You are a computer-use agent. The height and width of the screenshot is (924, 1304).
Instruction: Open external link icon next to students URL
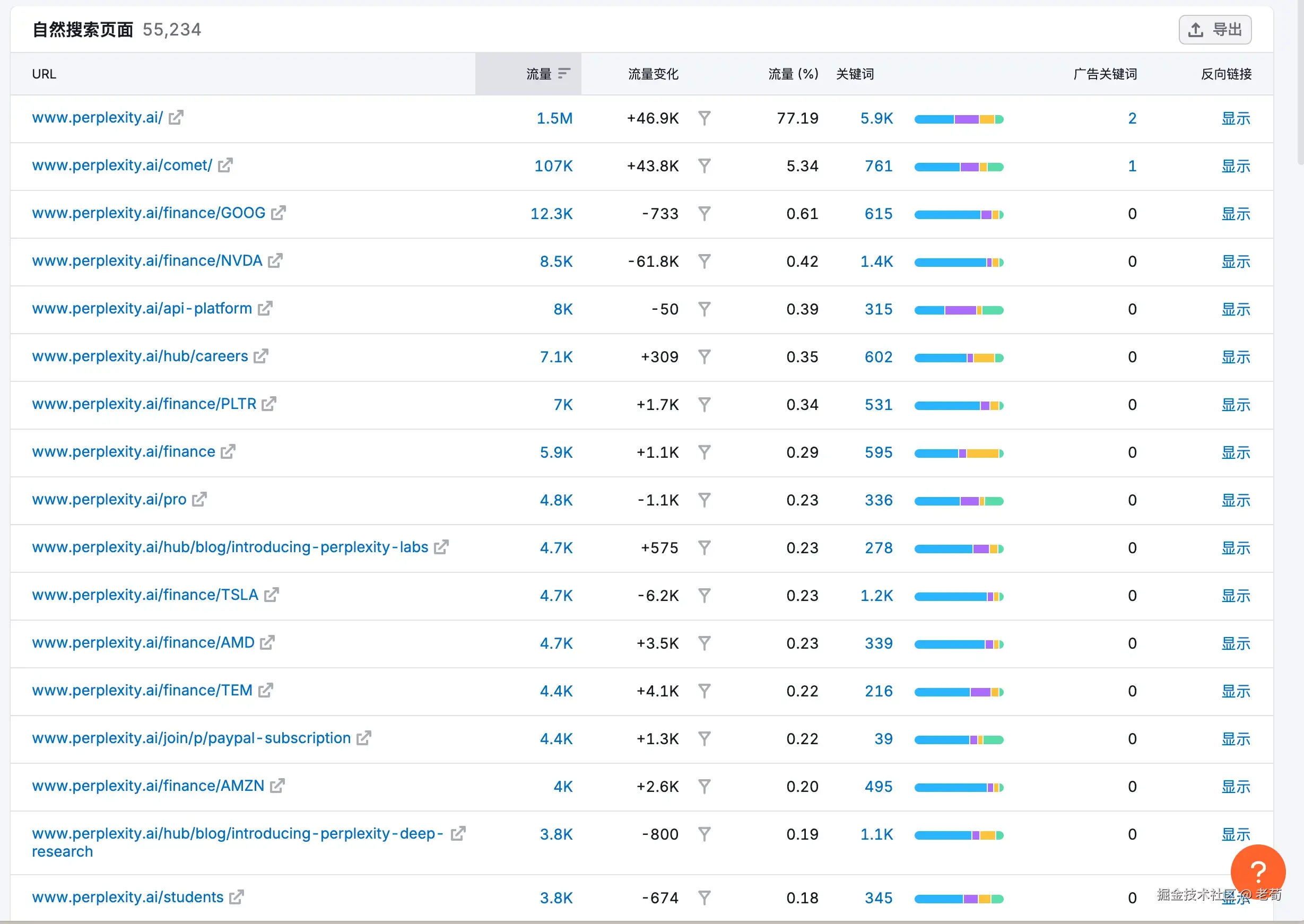(x=237, y=897)
